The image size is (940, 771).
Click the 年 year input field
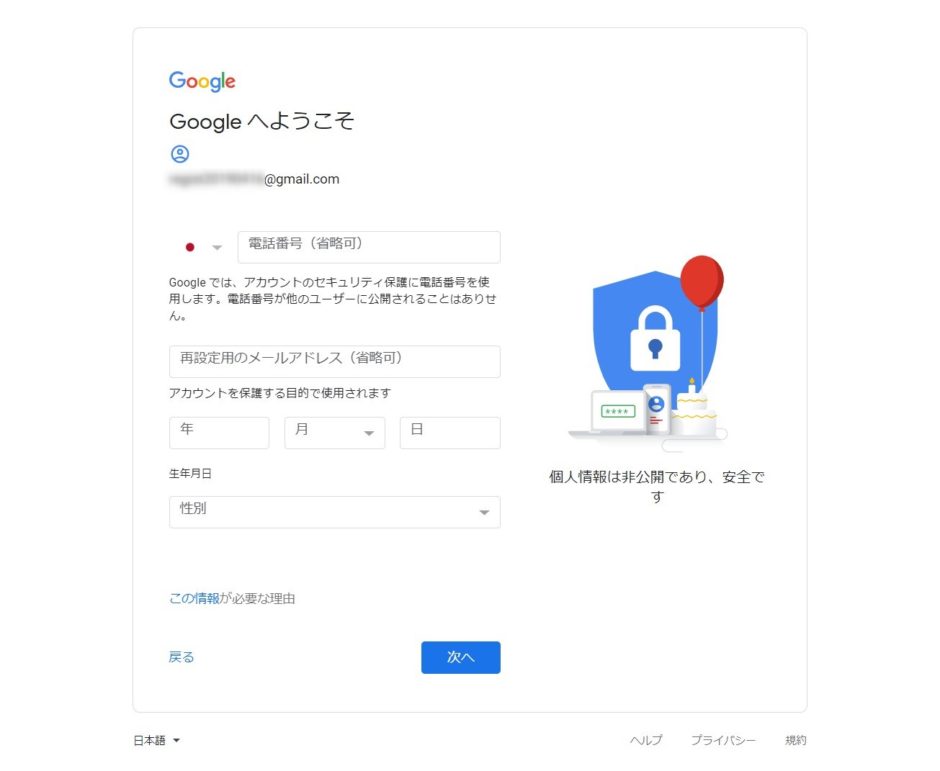(219, 432)
